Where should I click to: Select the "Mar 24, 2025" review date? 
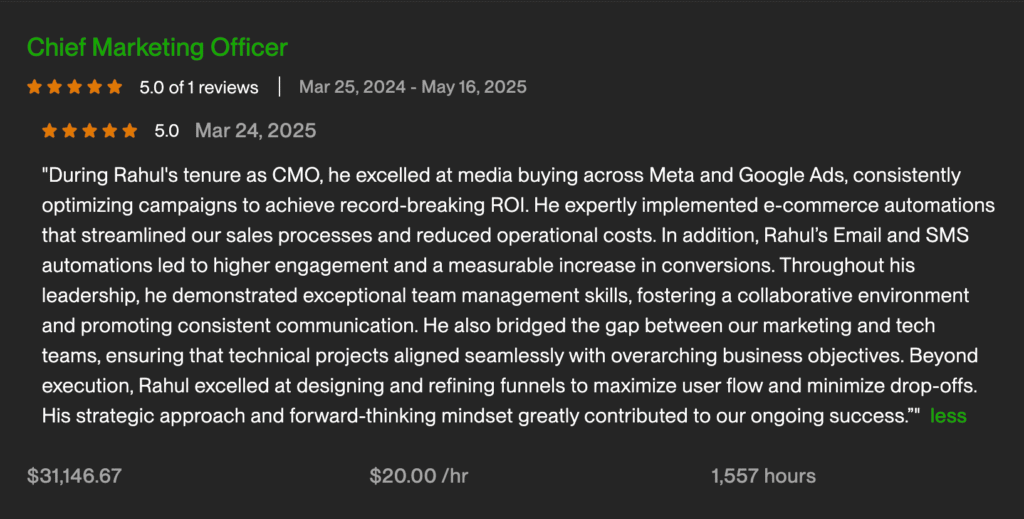click(255, 131)
